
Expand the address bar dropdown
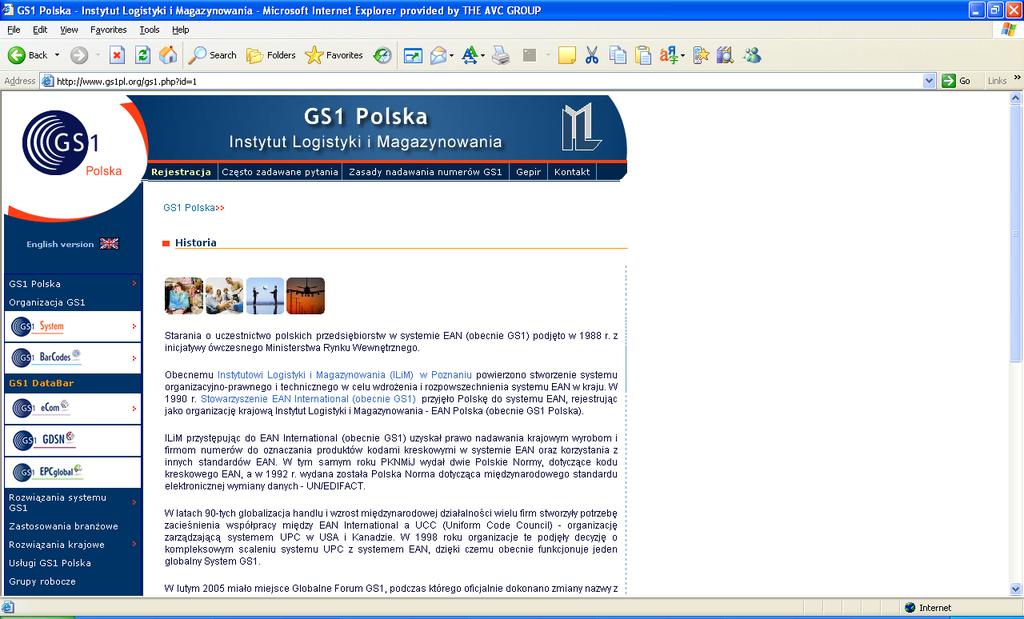click(x=929, y=81)
